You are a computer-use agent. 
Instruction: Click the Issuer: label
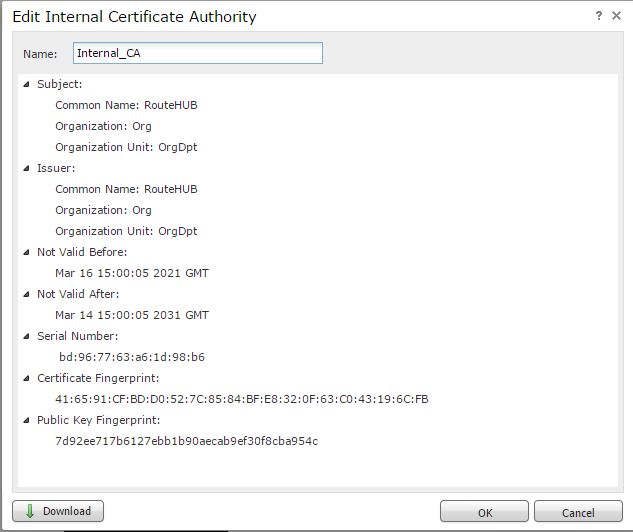pyautogui.click(x=56, y=168)
